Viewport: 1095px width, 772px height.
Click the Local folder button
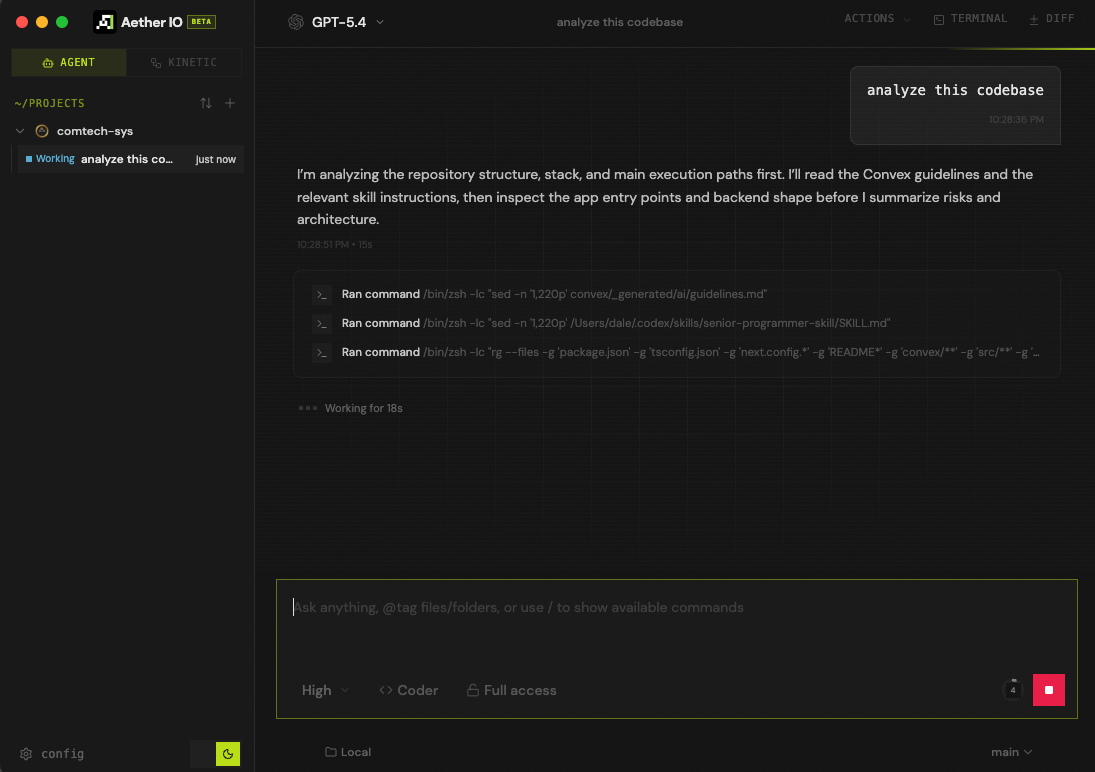[348, 752]
